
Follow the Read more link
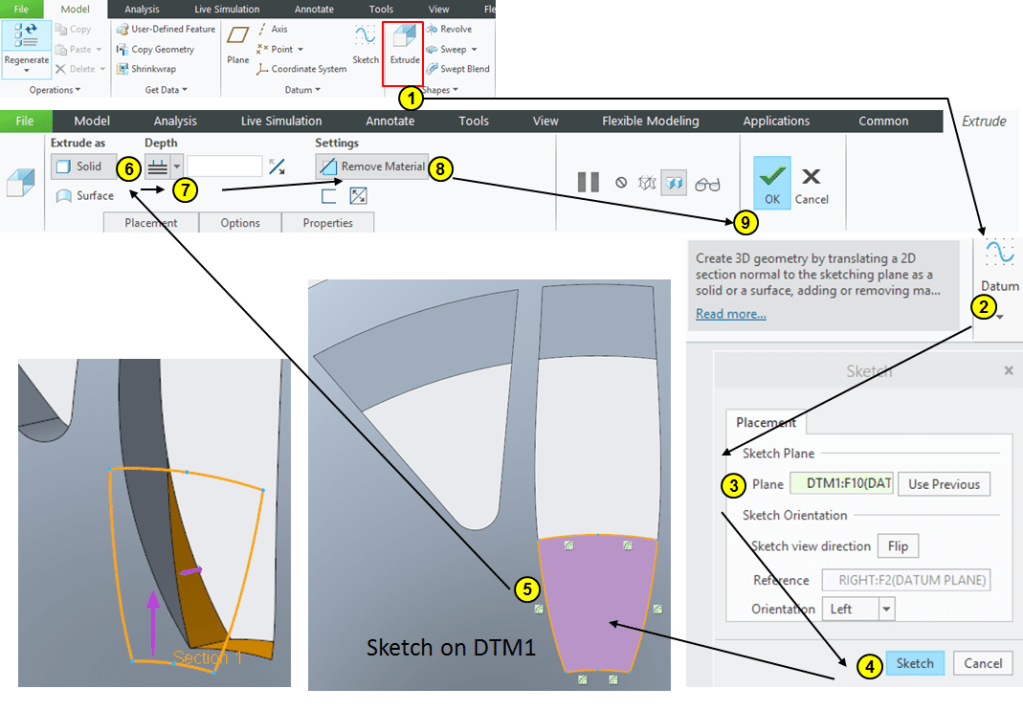point(731,314)
